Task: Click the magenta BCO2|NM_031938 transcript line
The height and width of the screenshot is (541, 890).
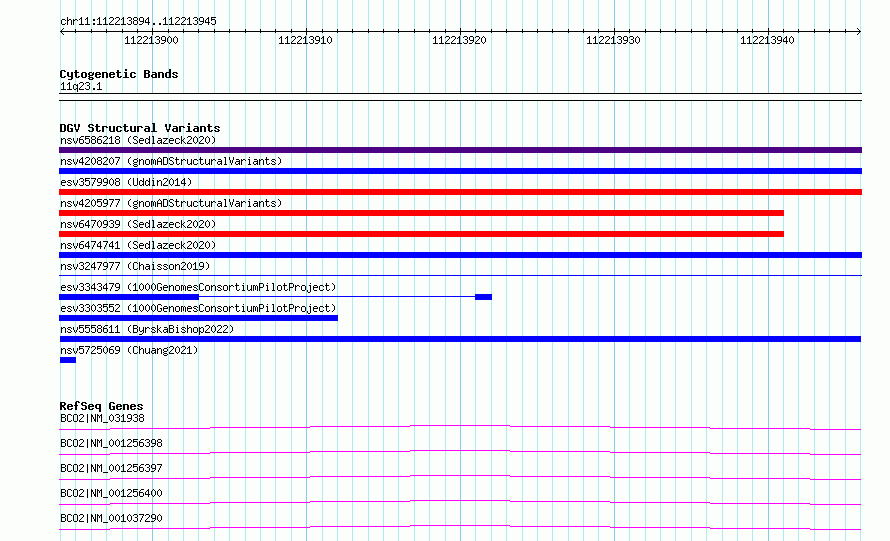Action: click(x=460, y=427)
